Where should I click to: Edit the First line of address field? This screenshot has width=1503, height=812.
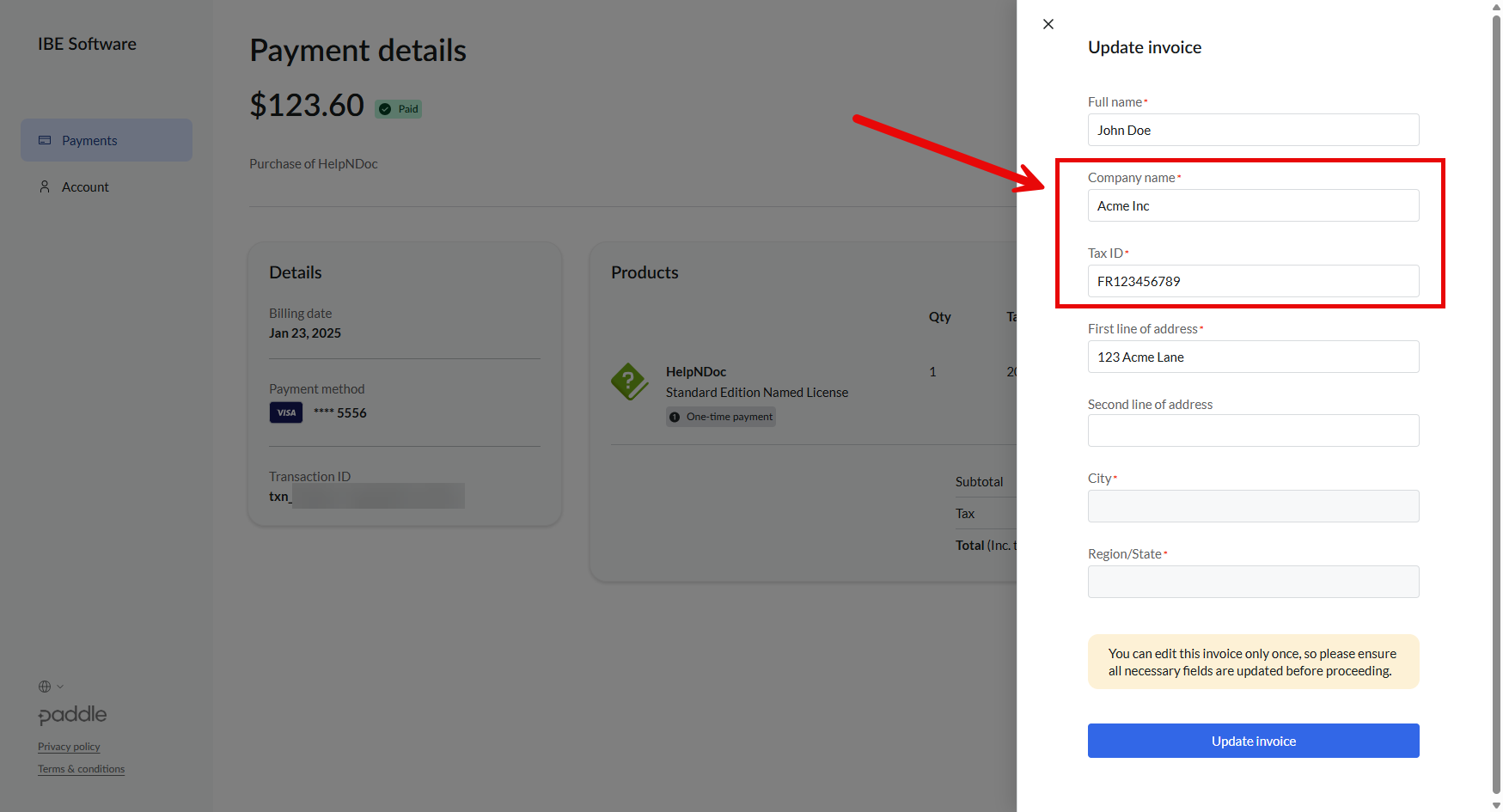[1253, 357]
